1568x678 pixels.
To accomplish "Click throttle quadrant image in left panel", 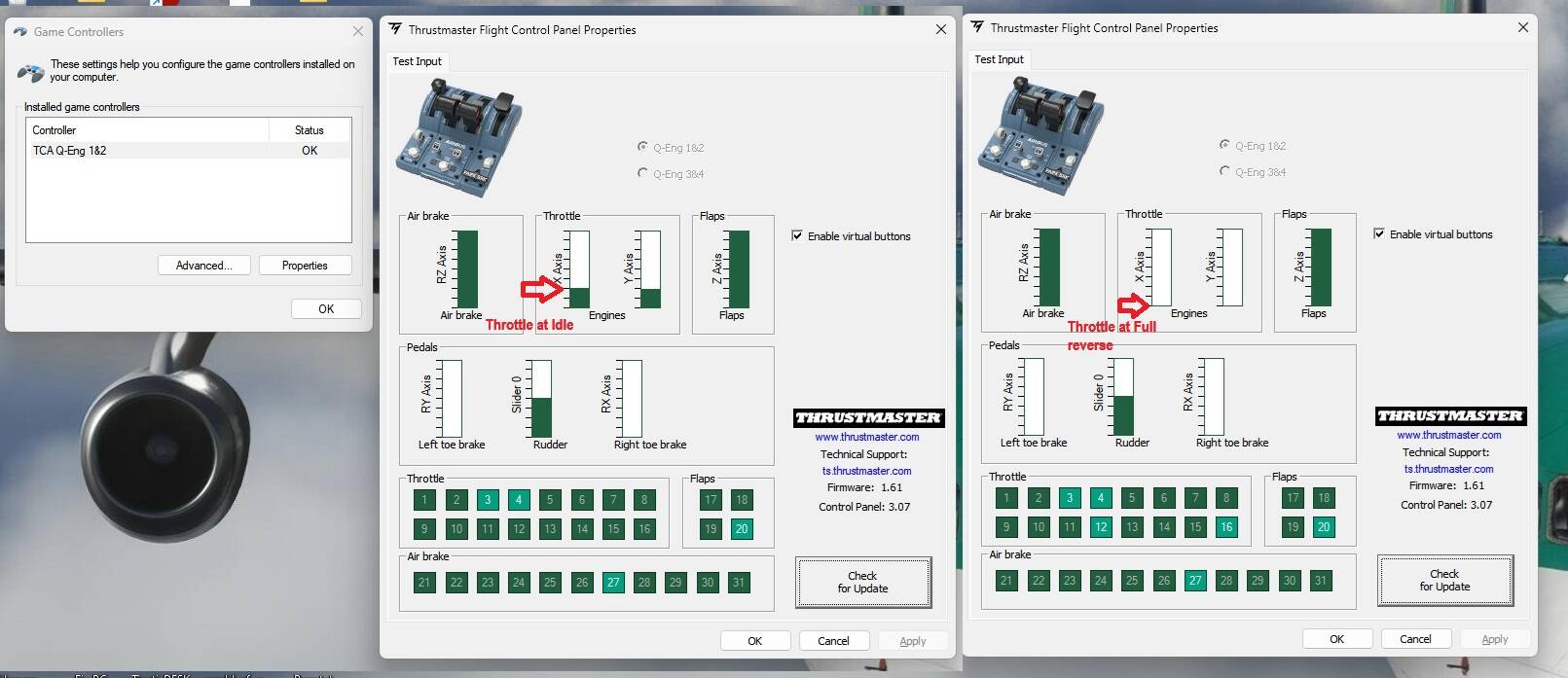I will coord(458,138).
